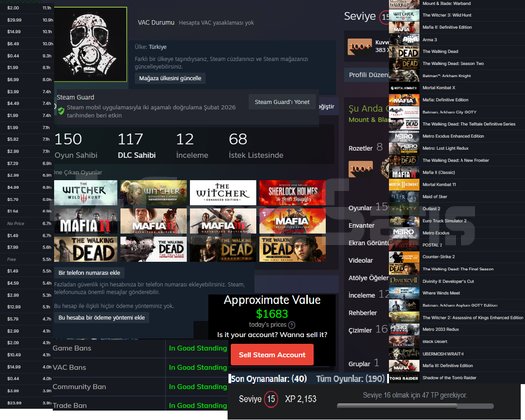Click the Euro Truck Simulator 2 list thumbnail
The width and height of the screenshot is (525, 420).
[x=404, y=221]
